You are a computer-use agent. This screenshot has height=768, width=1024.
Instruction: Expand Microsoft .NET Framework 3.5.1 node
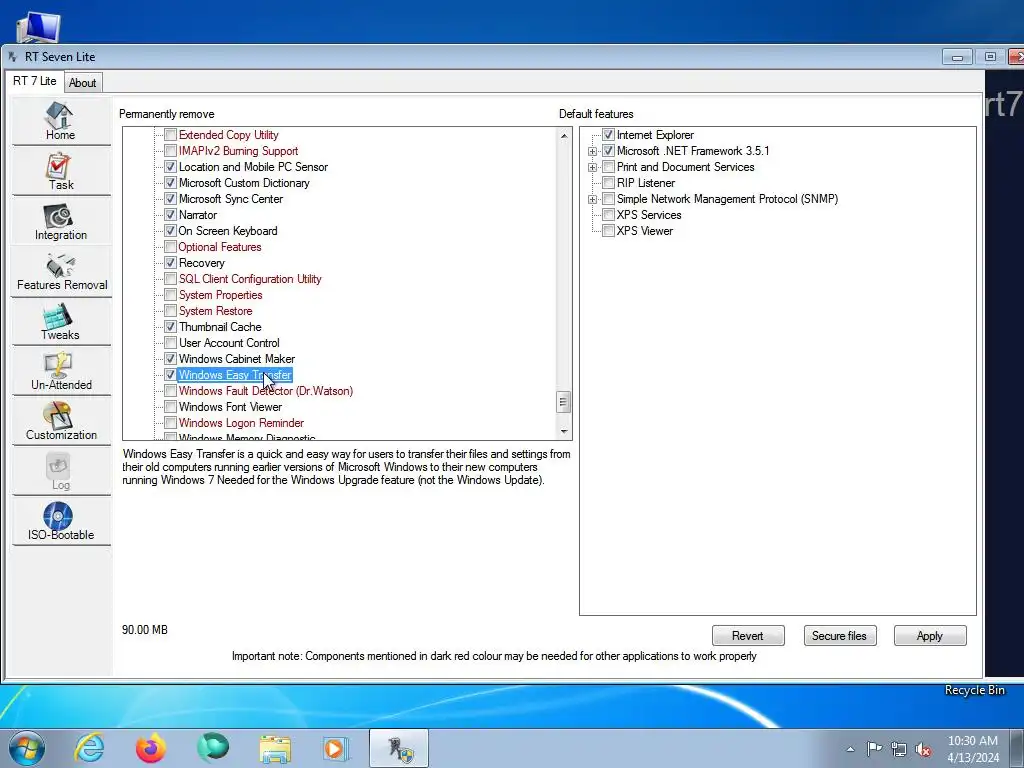point(592,151)
